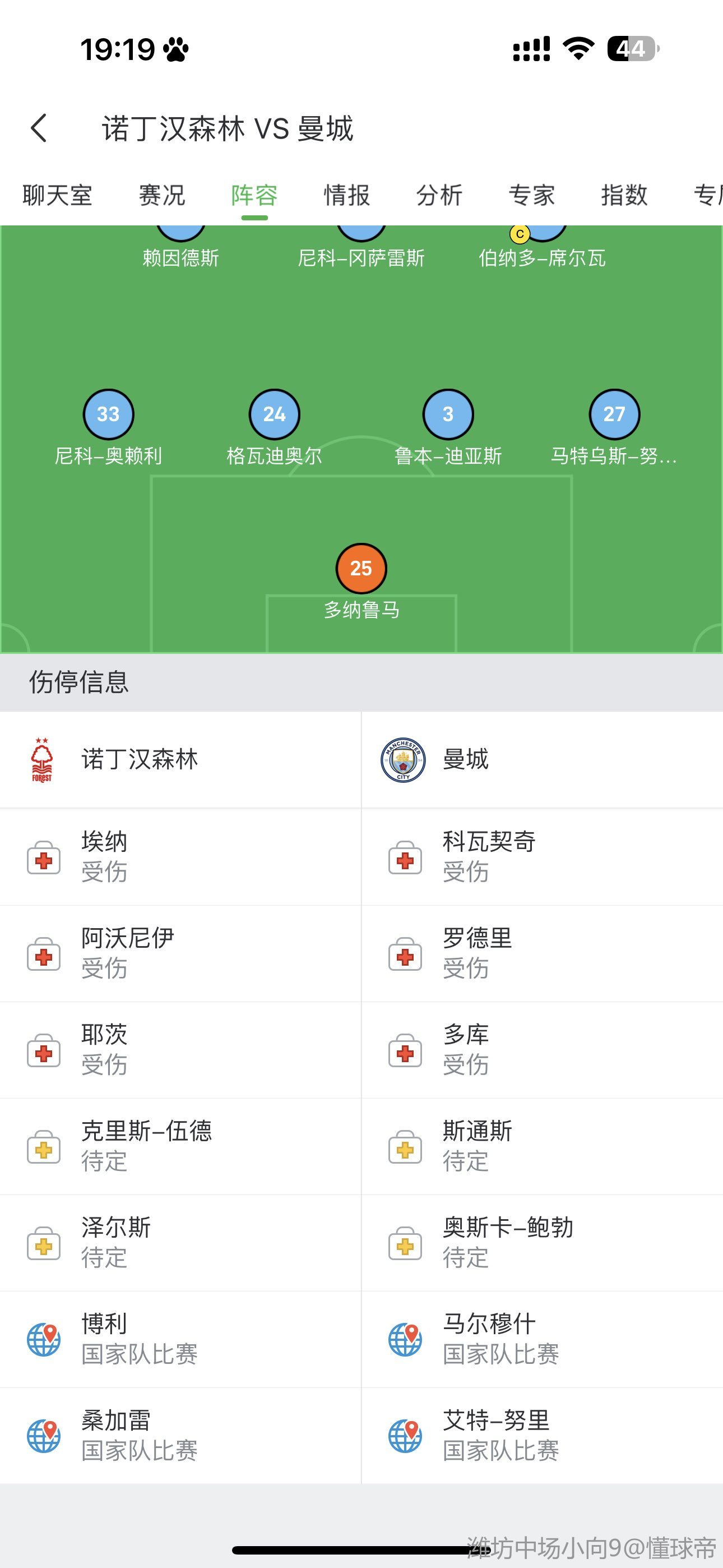The width and height of the screenshot is (723, 1568).
Task: Select the 指数 tab
Action: [x=624, y=195]
